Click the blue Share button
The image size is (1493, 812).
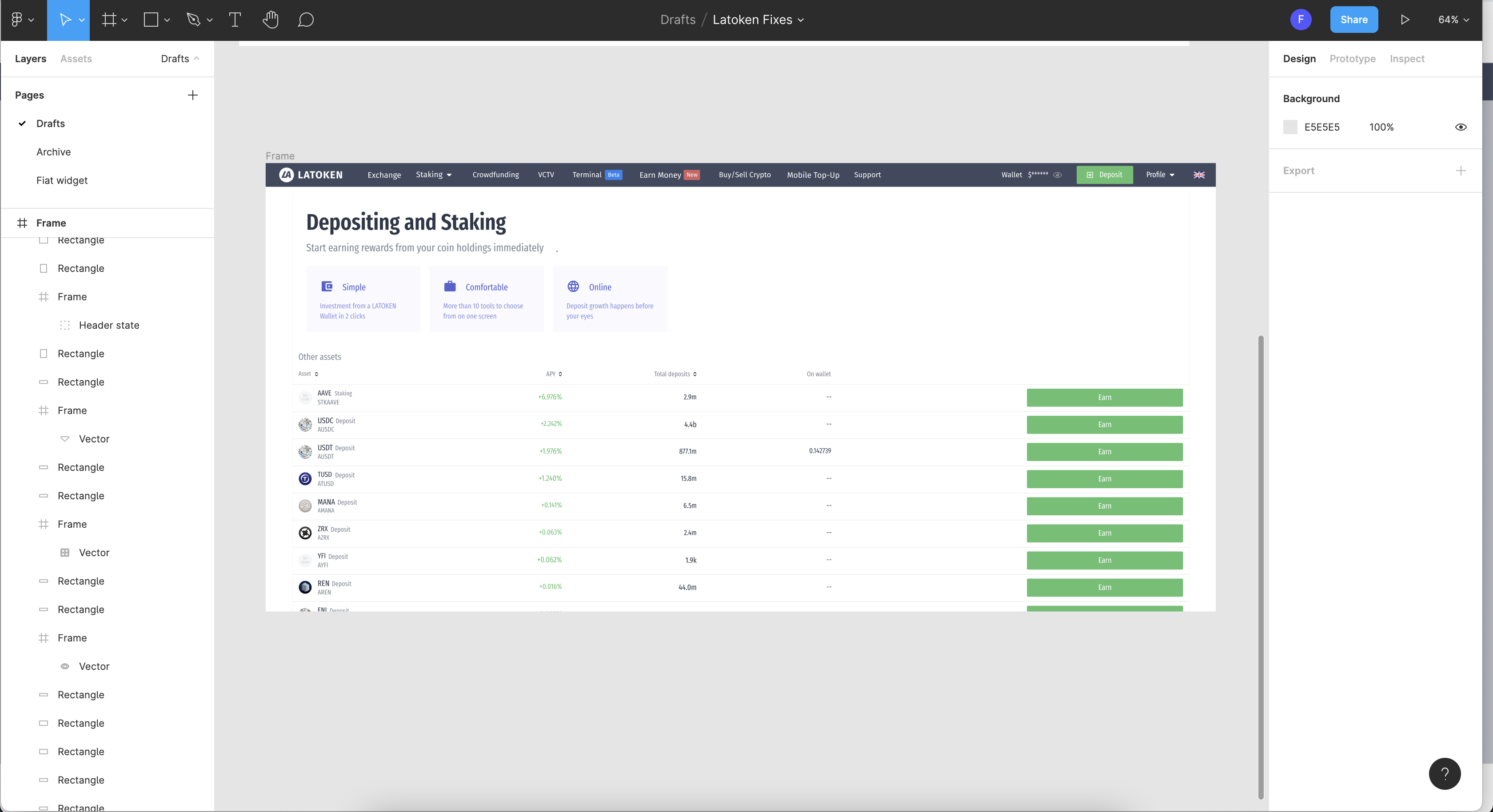tap(1353, 20)
